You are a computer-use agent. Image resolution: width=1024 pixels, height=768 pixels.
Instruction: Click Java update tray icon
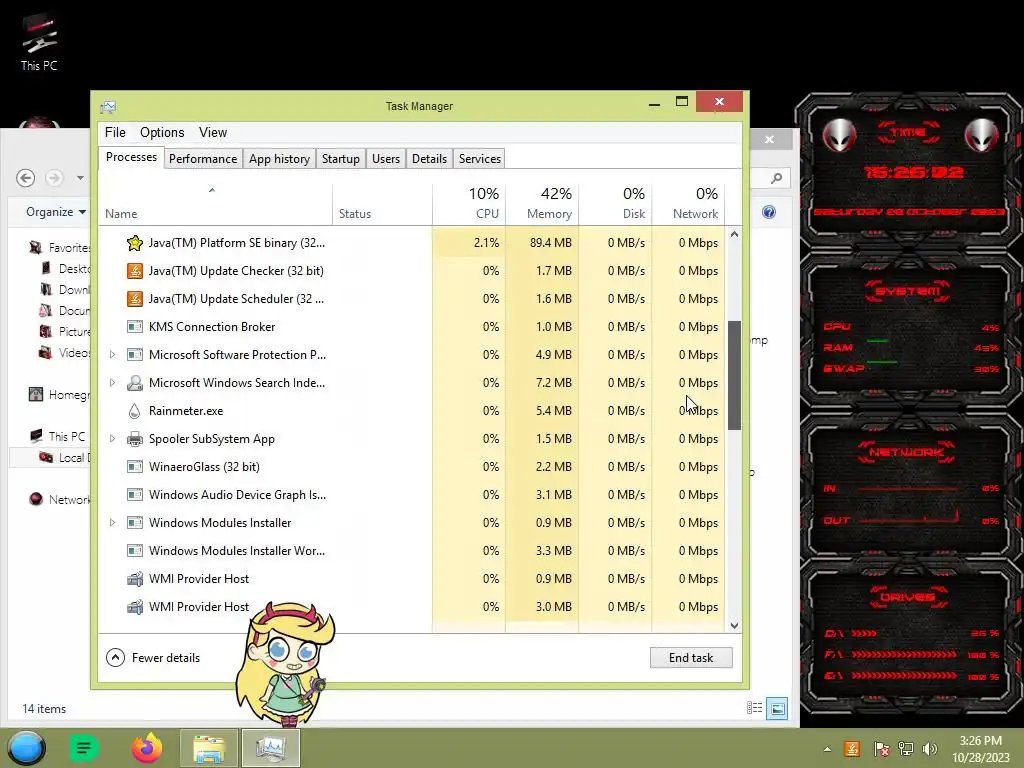[x=852, y=749]
